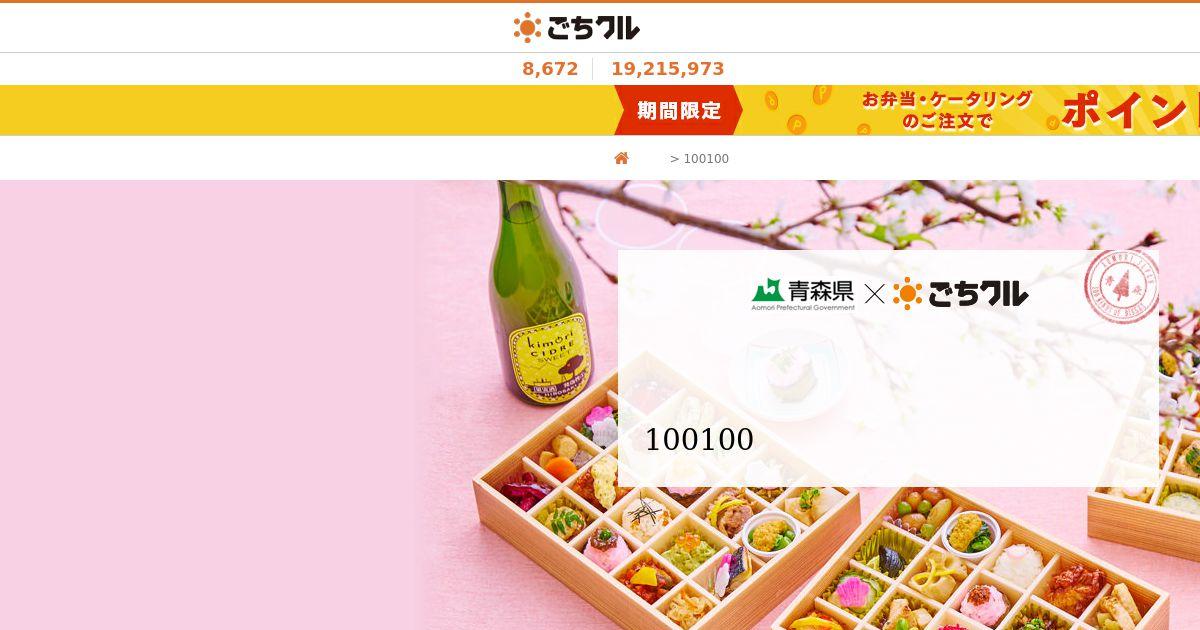The image size is (1200, 630).
Task: Click the ごちクル logo in the header
Action: point(577,28)
